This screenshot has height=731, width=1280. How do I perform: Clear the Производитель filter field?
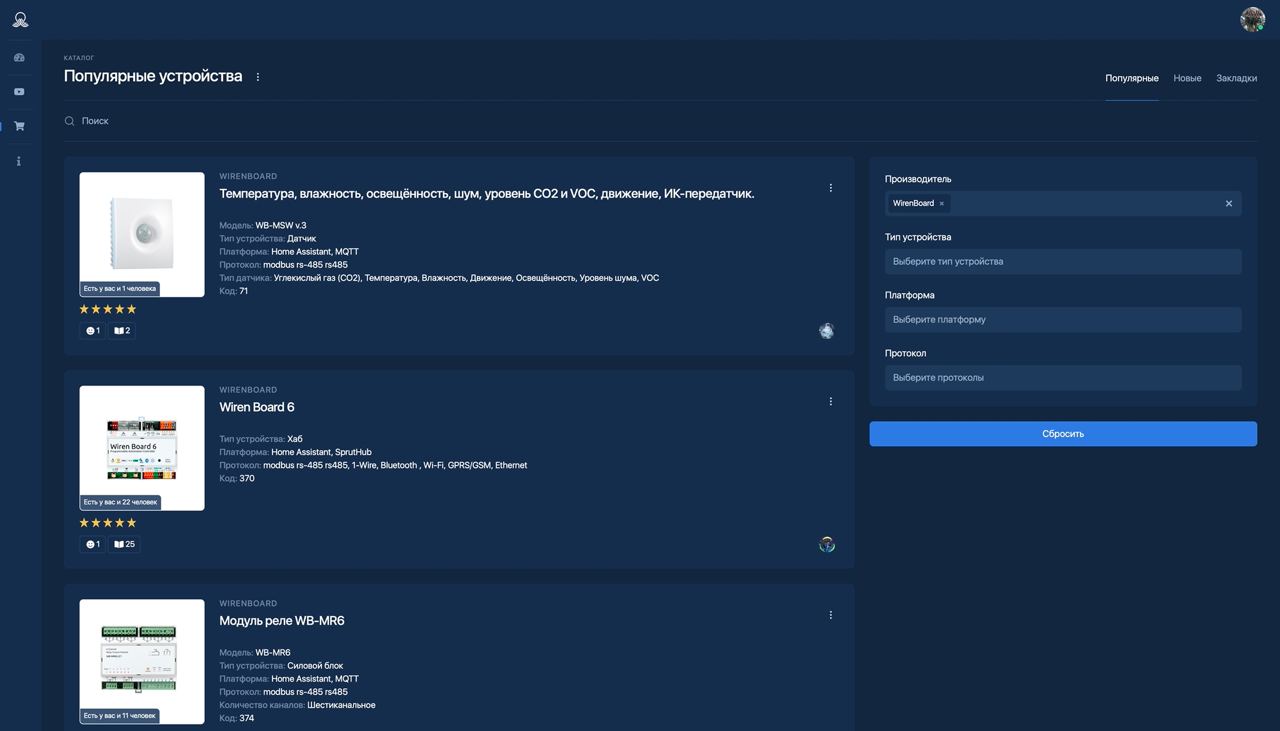coord(1229,204)
